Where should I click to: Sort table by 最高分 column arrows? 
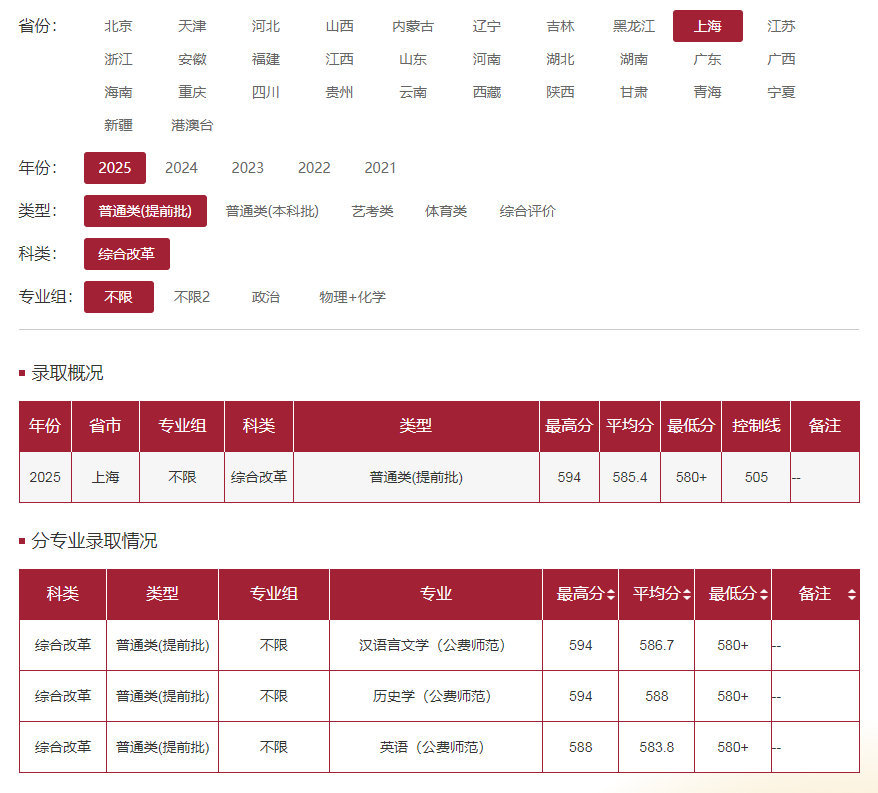coord(611,595)
